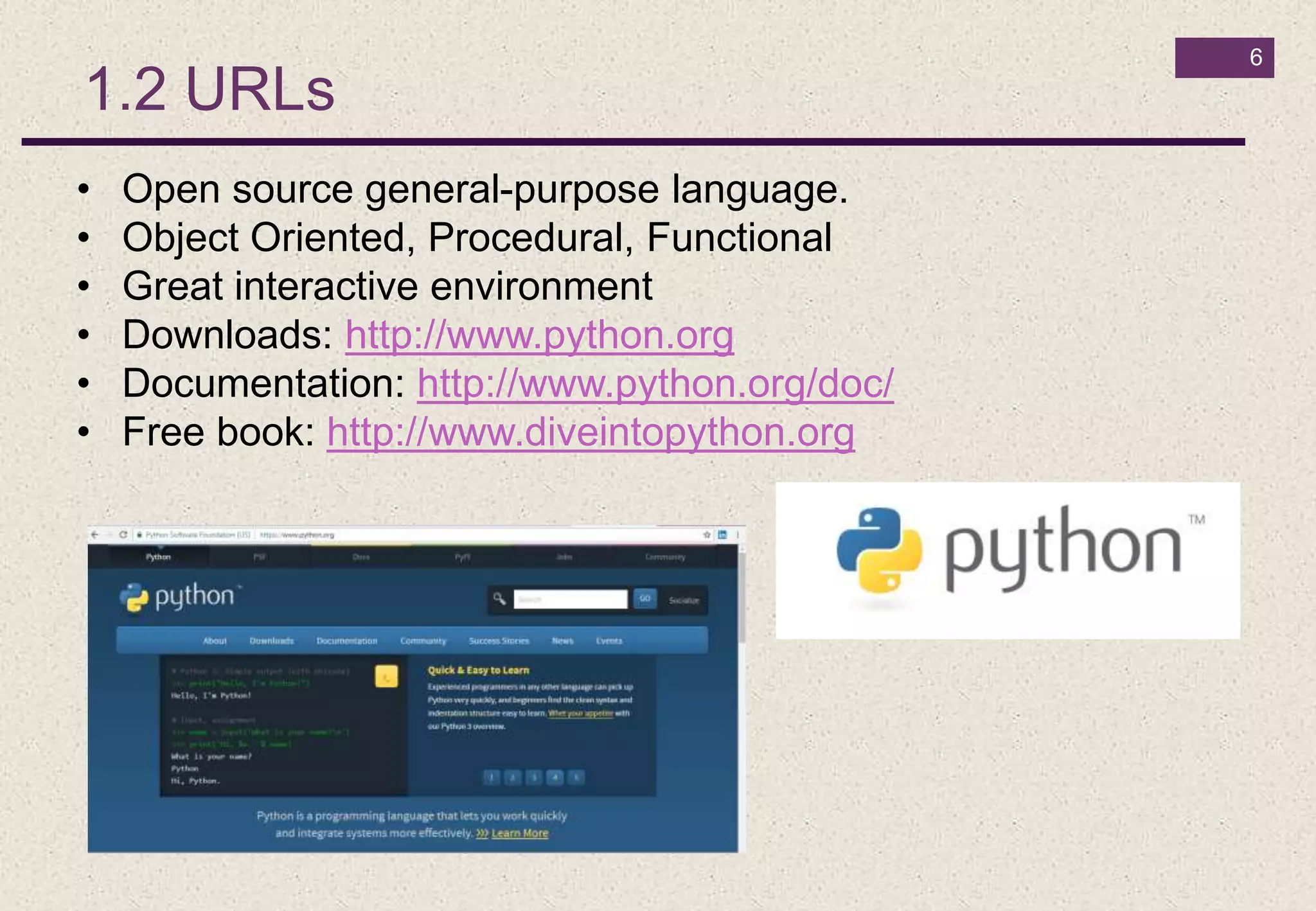
Task: Open the http://www.python.org downloads link
Action: click(x=540, y=335)
